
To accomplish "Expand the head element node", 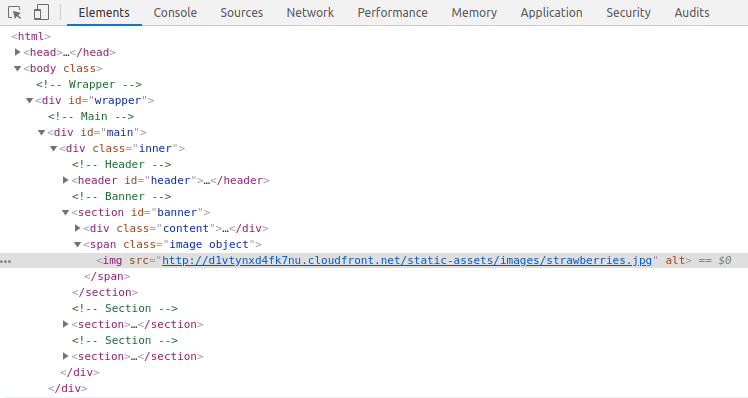I will [17, 52].
